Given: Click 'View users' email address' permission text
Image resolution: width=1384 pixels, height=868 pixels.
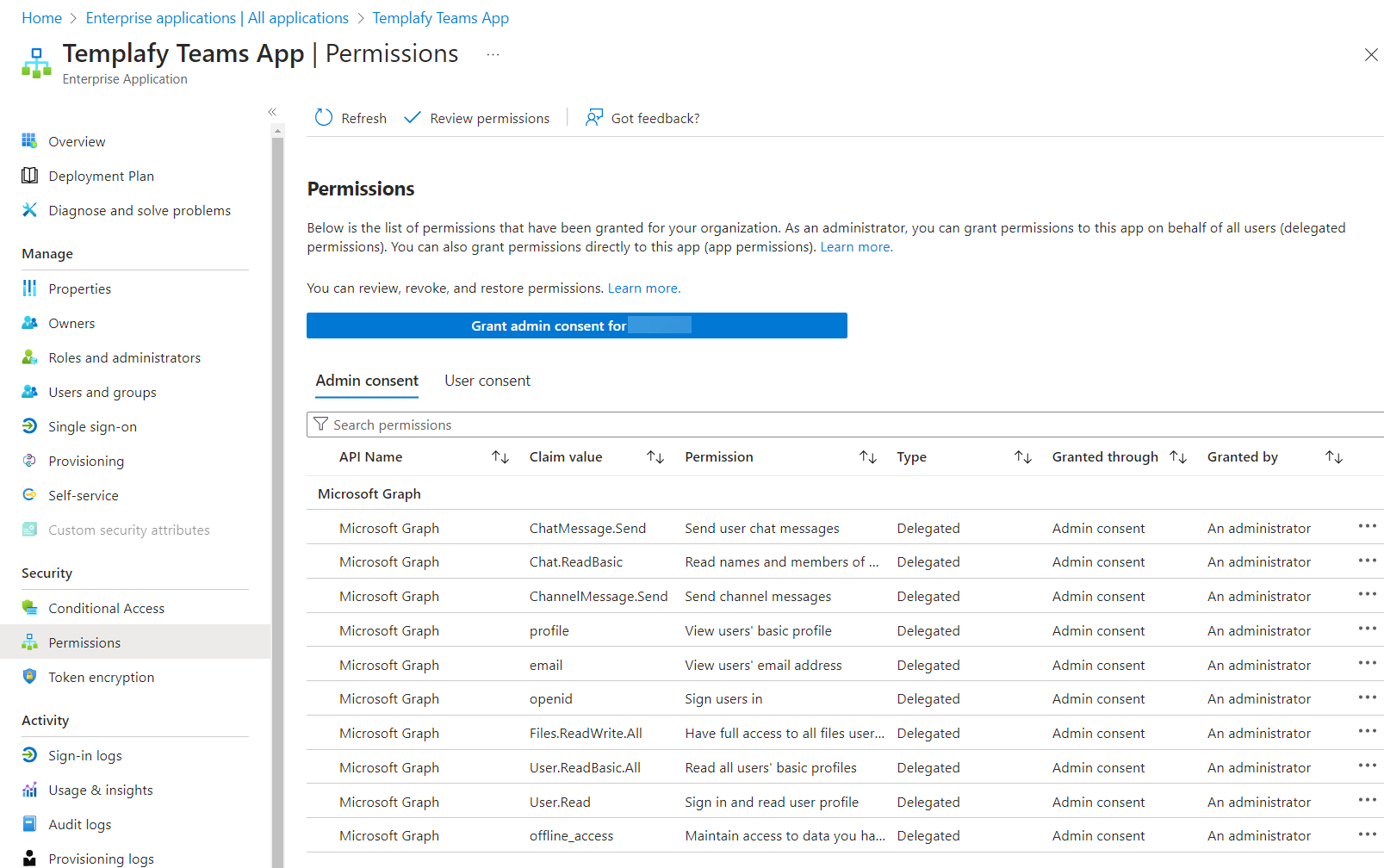Looking at the screenshot, I should coord(763,665).
